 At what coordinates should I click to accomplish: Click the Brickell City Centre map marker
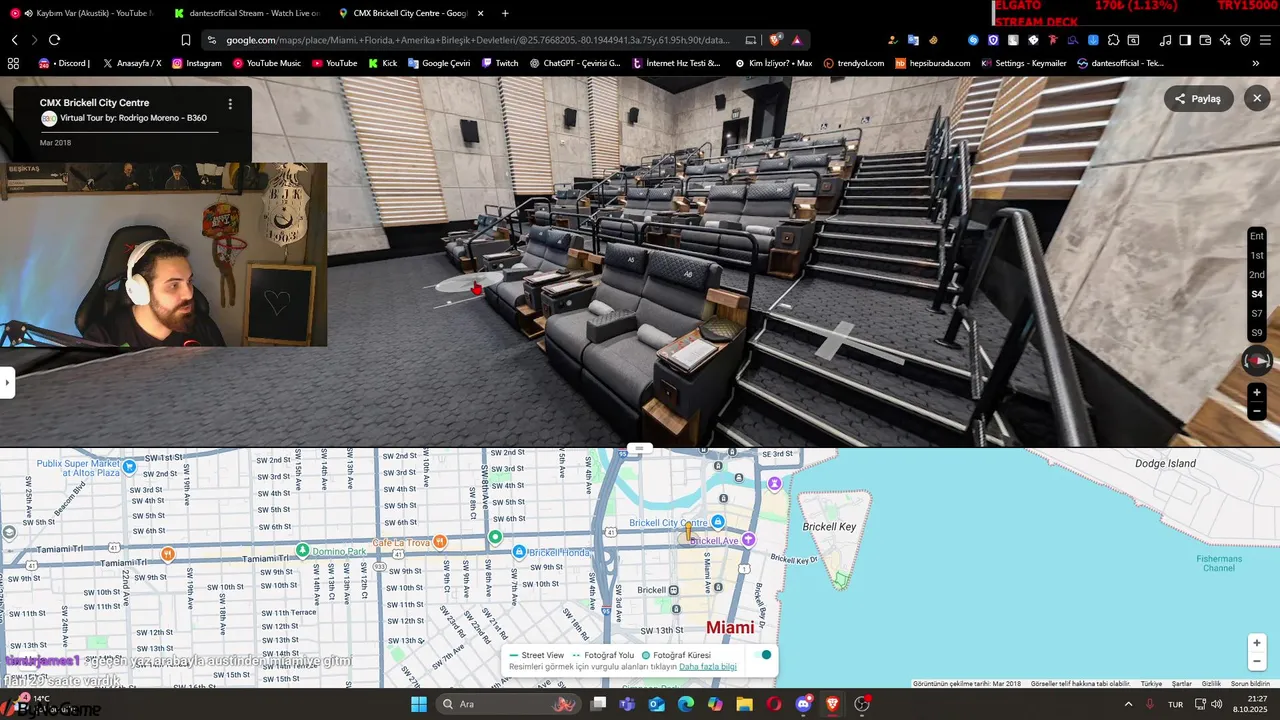(x=717, y=522)
